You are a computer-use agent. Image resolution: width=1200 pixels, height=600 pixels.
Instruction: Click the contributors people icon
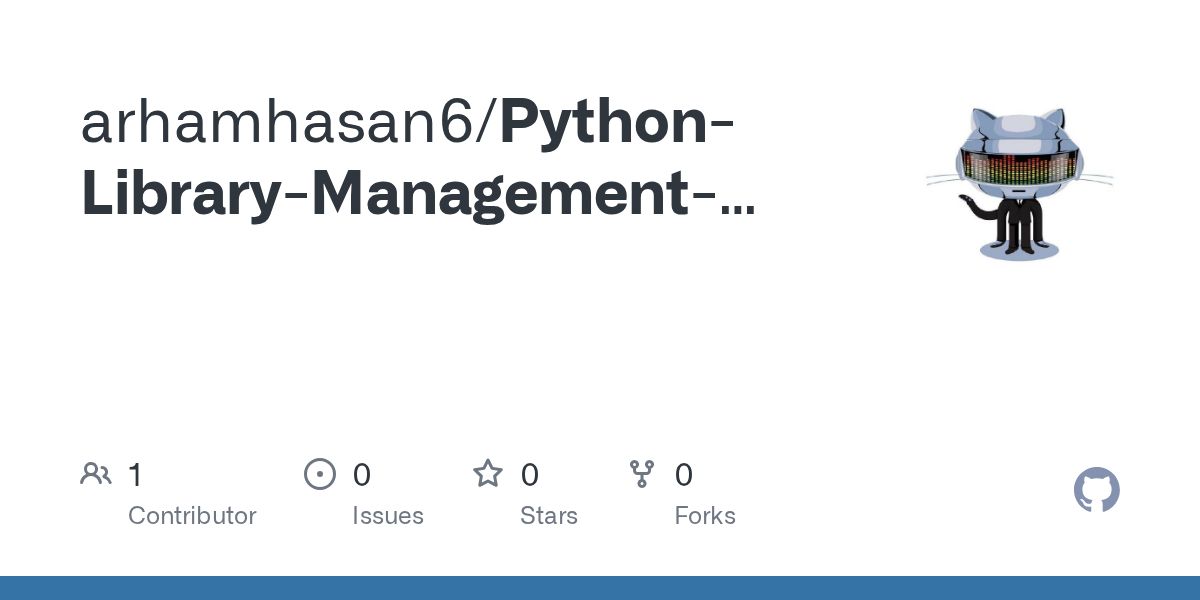click(x=96, y=474)
